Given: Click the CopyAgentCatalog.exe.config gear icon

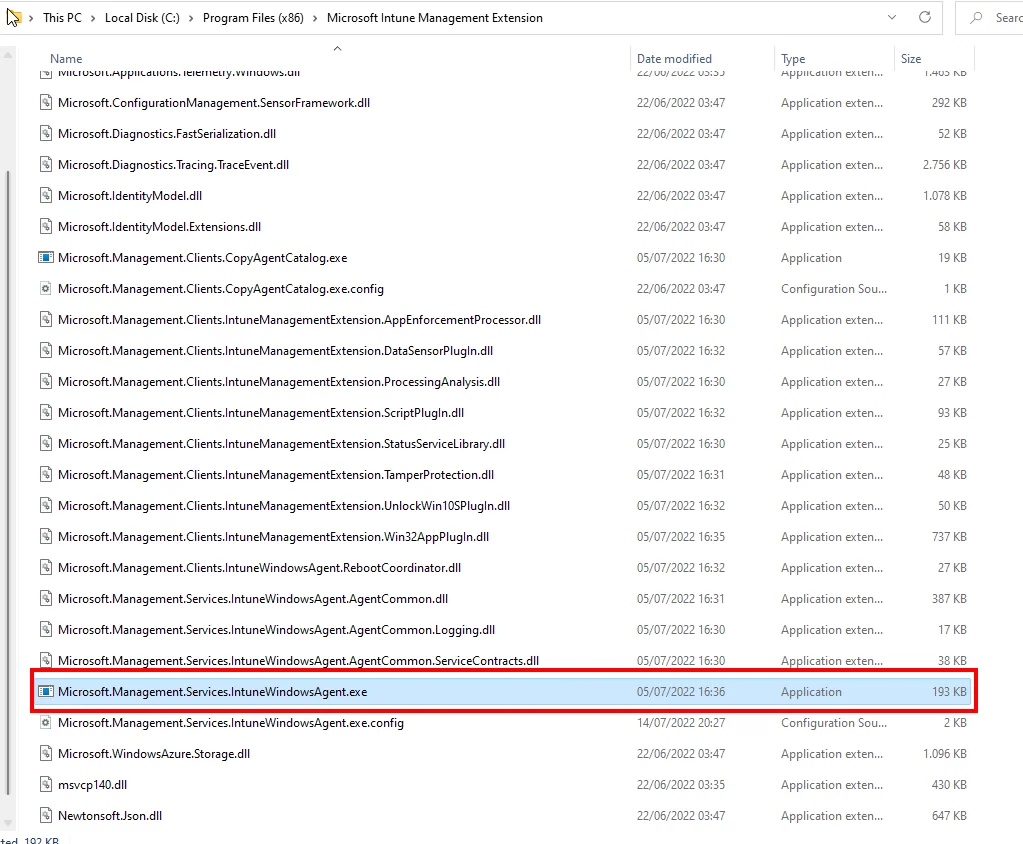Looking at the screenshot, I should point(46,288).
